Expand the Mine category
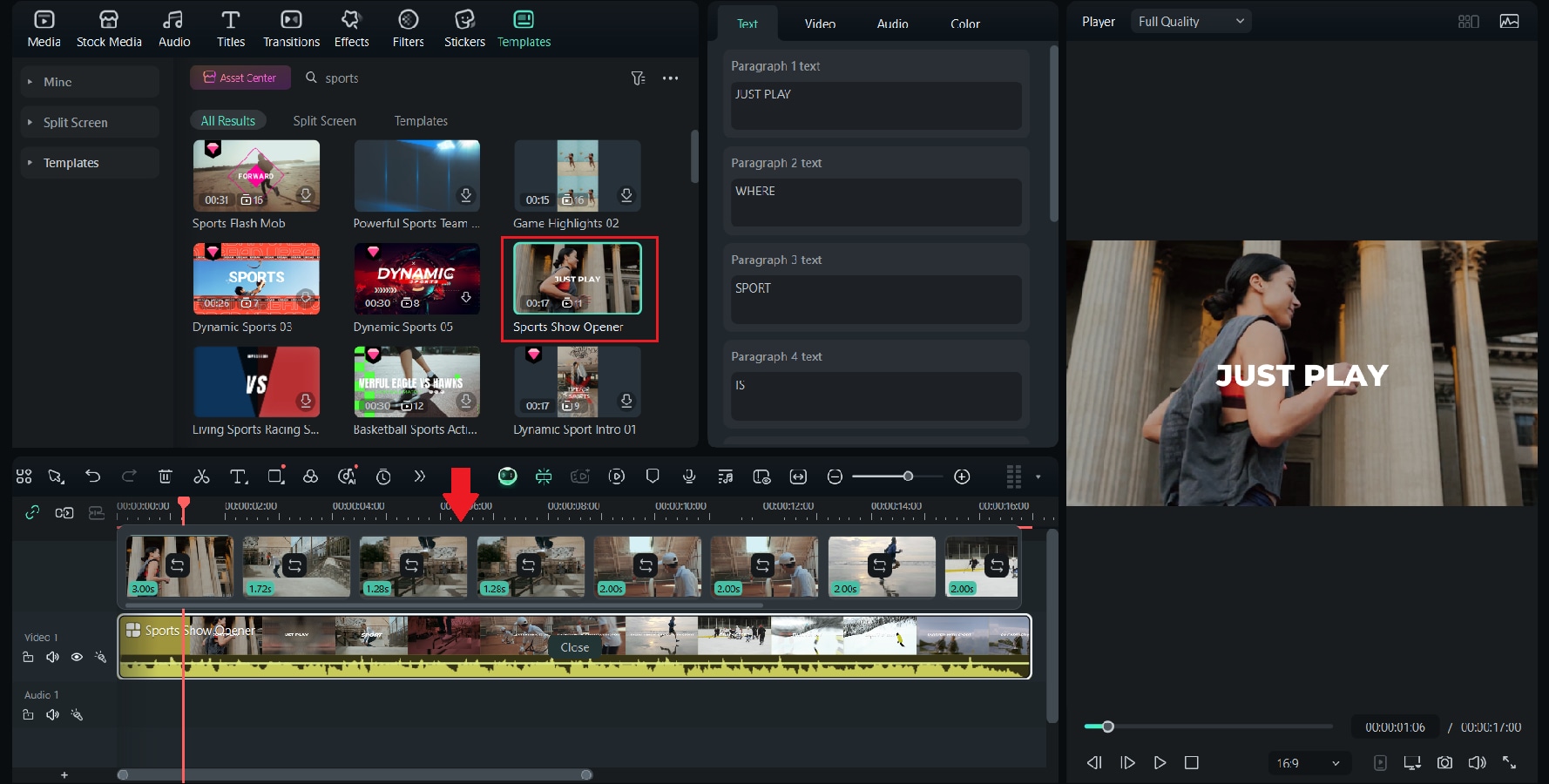Viewport: 1549px width, 784px height. [89, 82]
